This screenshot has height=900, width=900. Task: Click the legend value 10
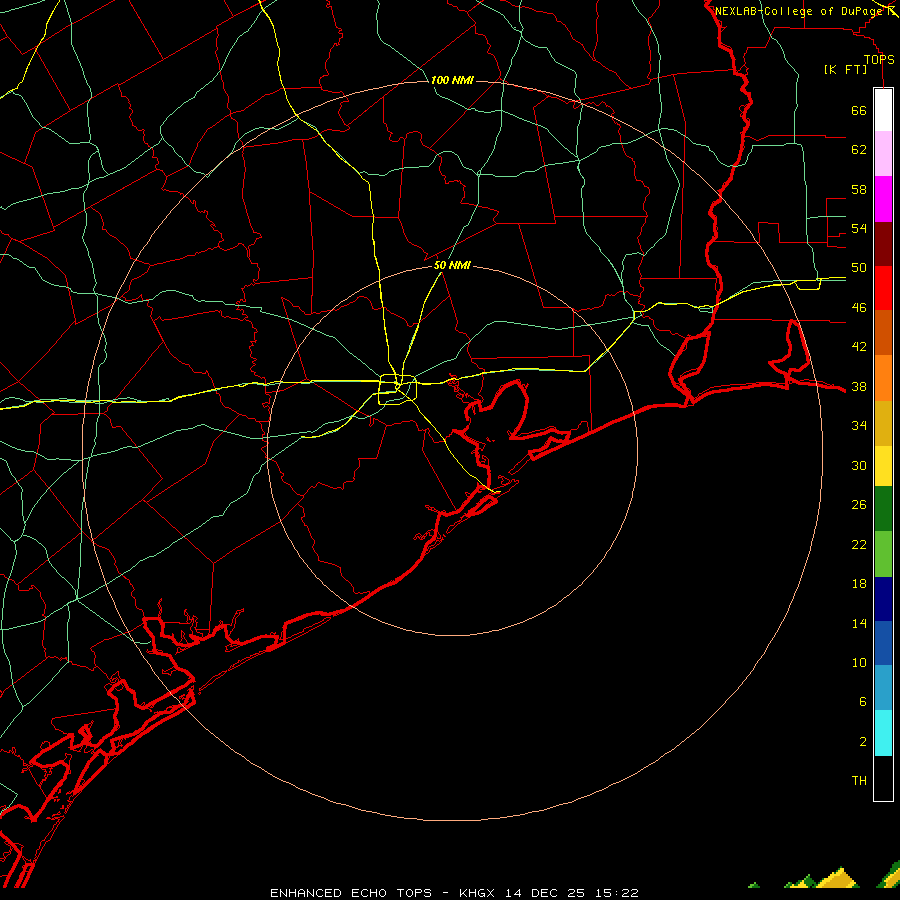click(x=859, y=663)
